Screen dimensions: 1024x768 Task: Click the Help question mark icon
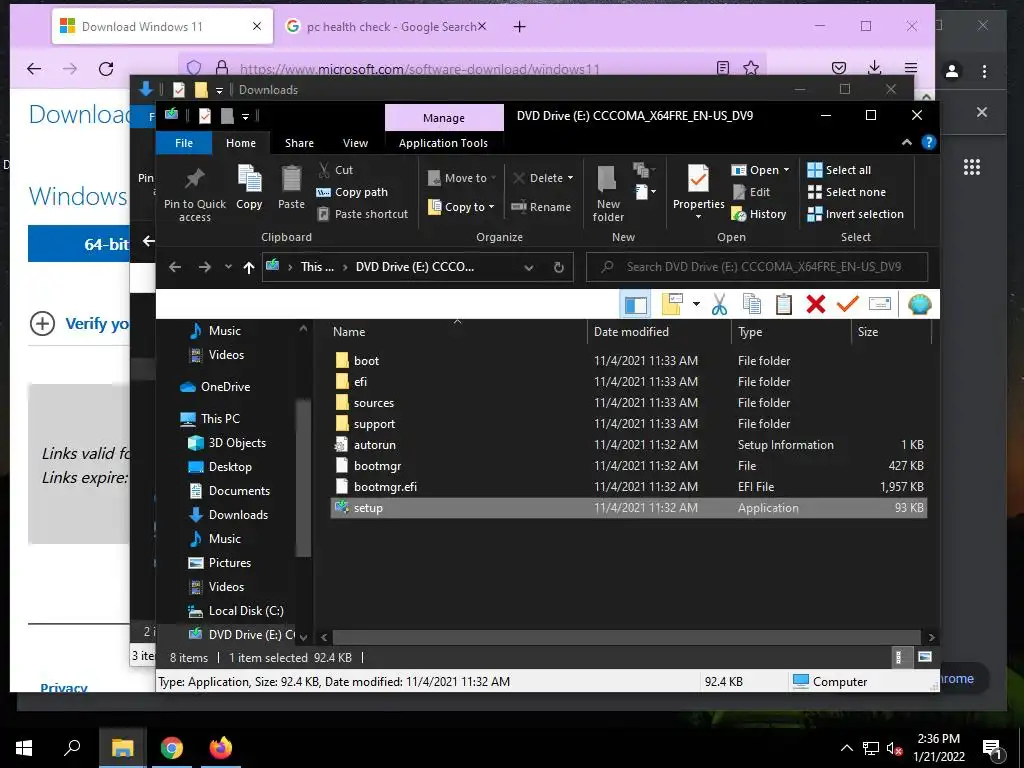[929, 142]
